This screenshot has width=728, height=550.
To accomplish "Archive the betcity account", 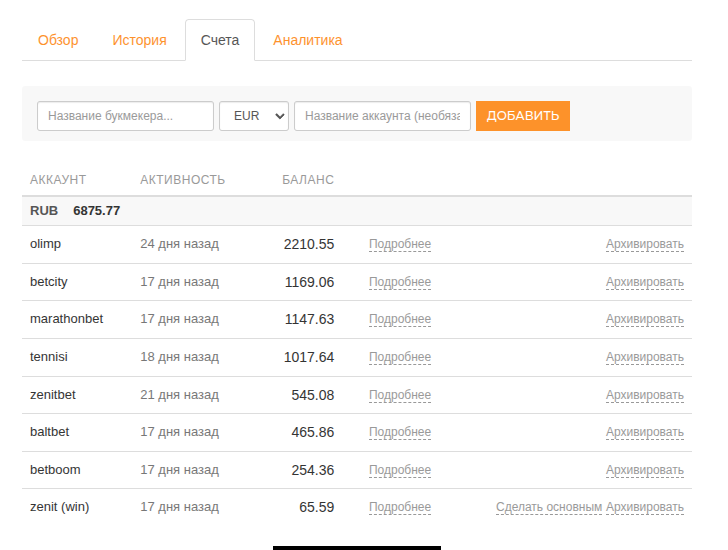I will 644,282.
